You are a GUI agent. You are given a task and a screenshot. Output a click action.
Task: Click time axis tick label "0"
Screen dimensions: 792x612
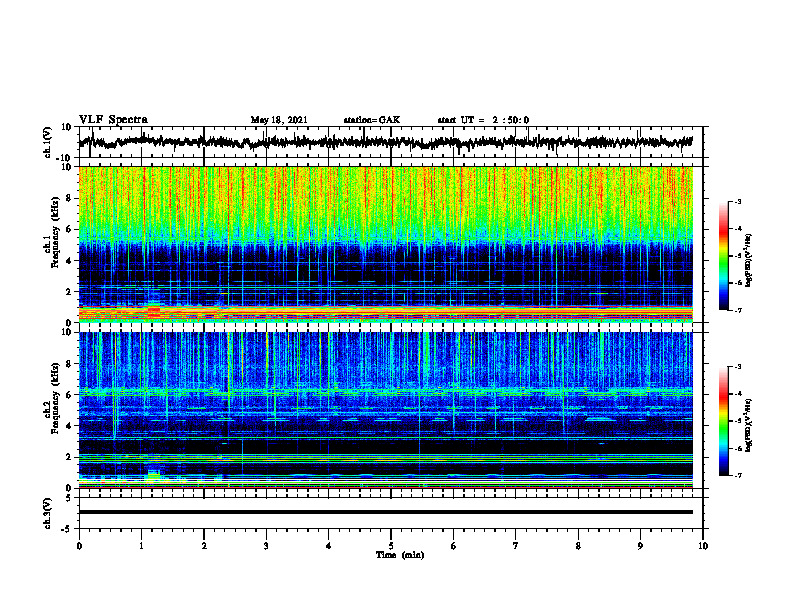coord(79,546)
